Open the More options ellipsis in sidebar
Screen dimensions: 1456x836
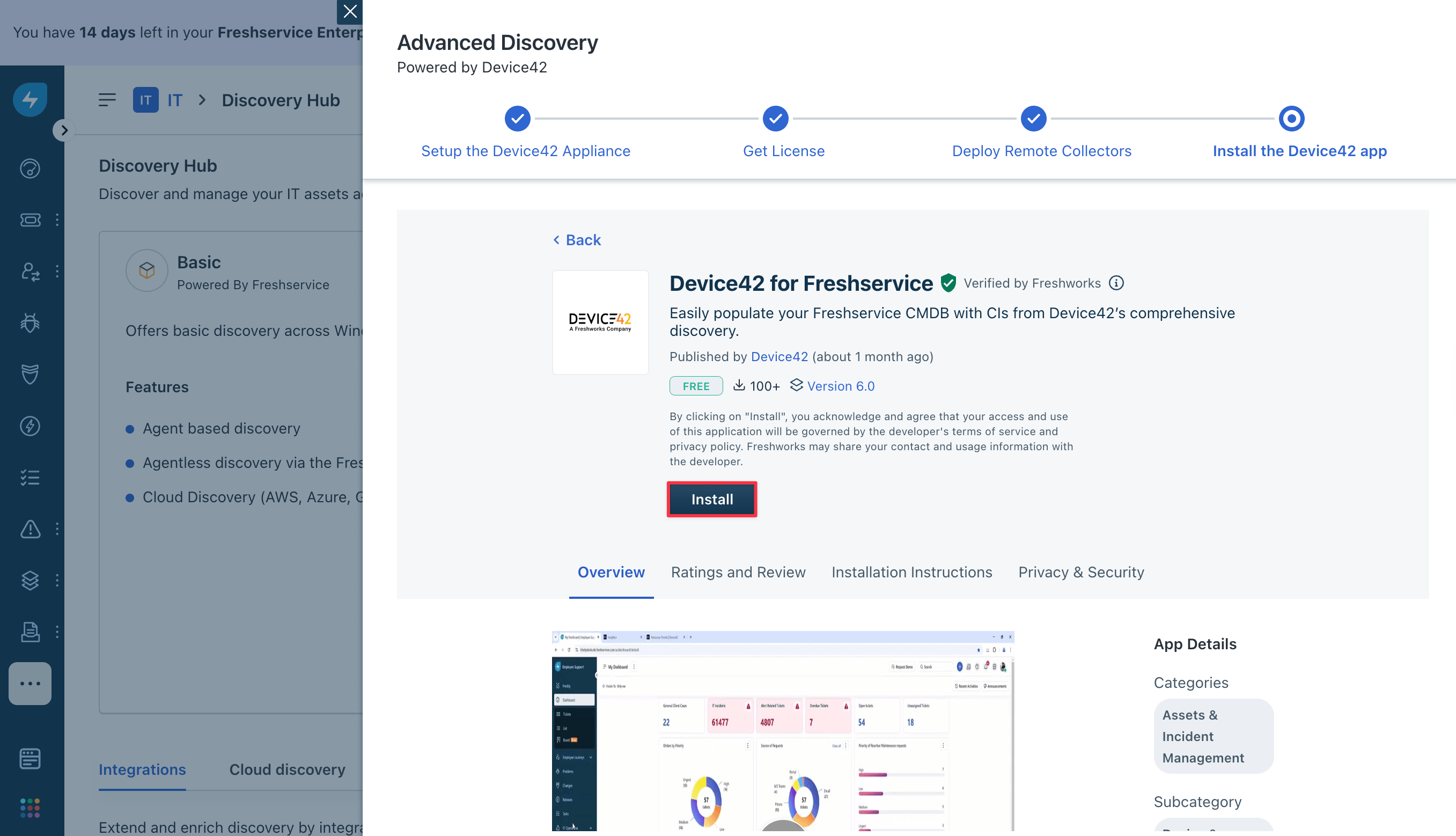30,684
